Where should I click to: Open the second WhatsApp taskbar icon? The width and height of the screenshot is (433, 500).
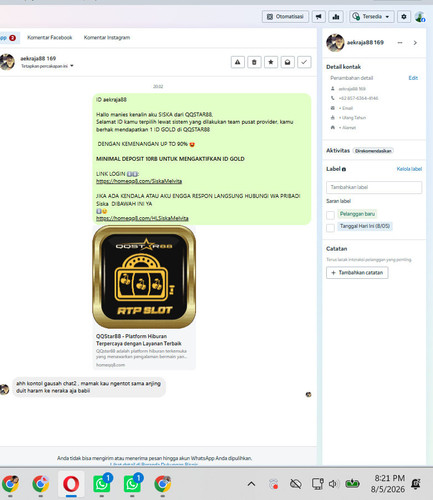132,484
